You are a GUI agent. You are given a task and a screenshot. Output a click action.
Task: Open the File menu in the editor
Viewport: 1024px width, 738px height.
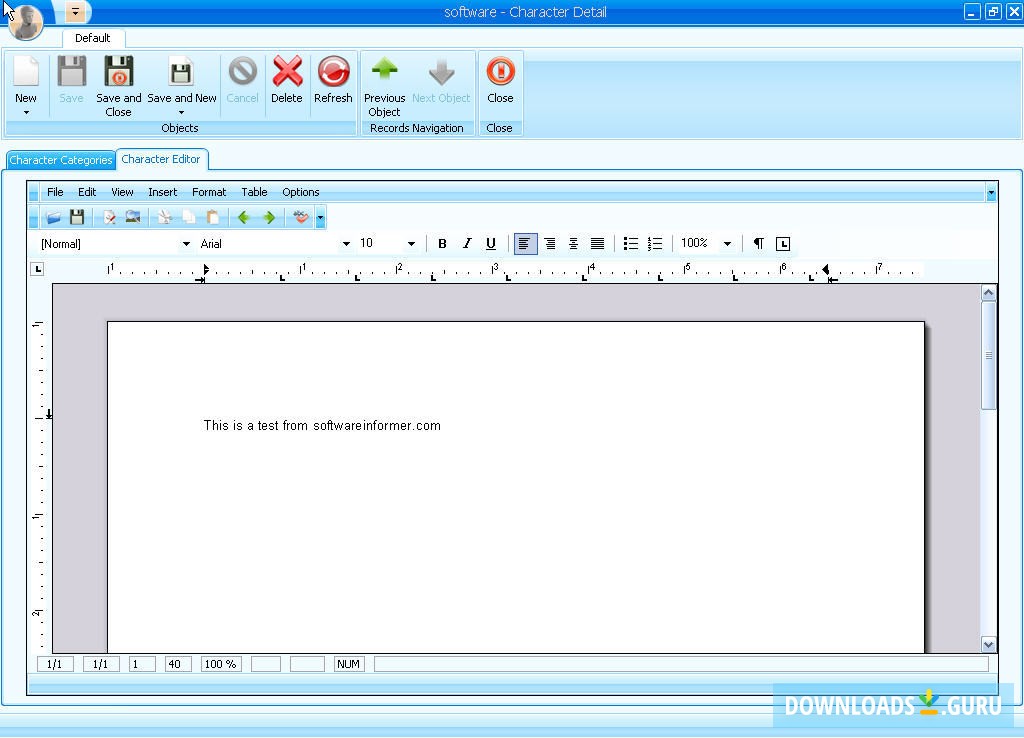55,192
